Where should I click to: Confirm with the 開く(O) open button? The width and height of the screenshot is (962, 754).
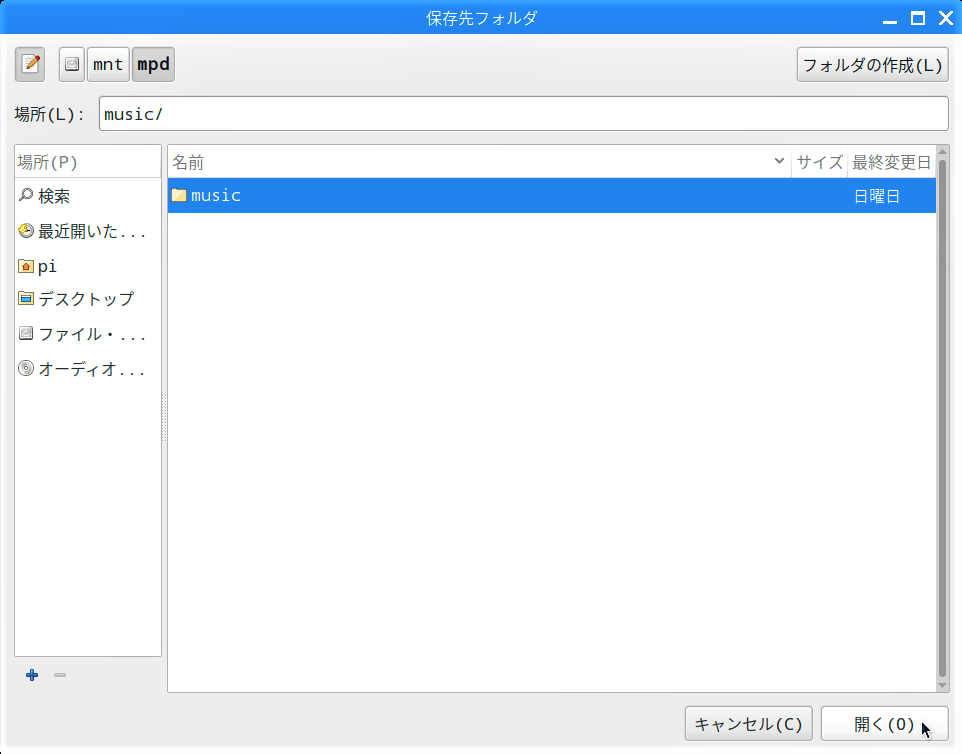point(884,724)
